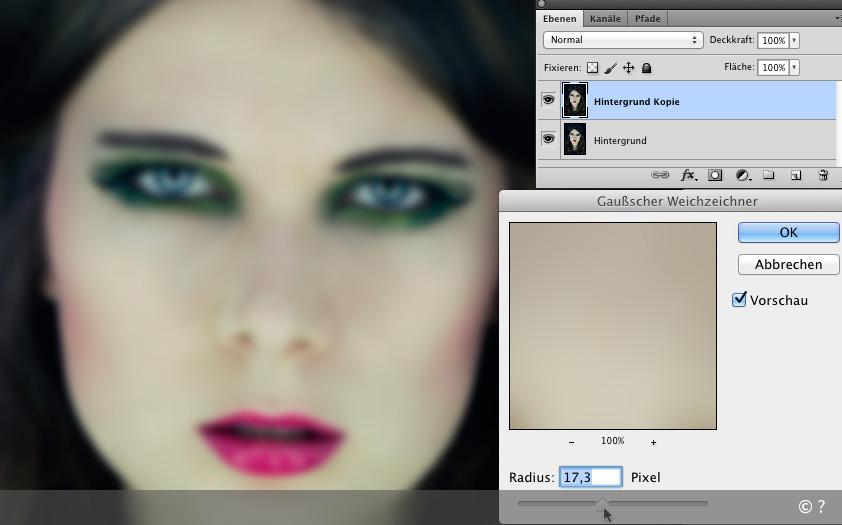
Task: Click the Radius slider handle
Action: [603, 503]
